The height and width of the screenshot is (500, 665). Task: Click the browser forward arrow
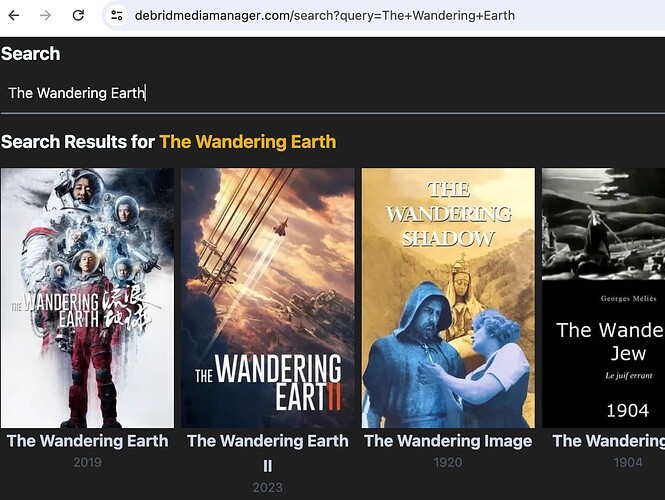(45, 15)
